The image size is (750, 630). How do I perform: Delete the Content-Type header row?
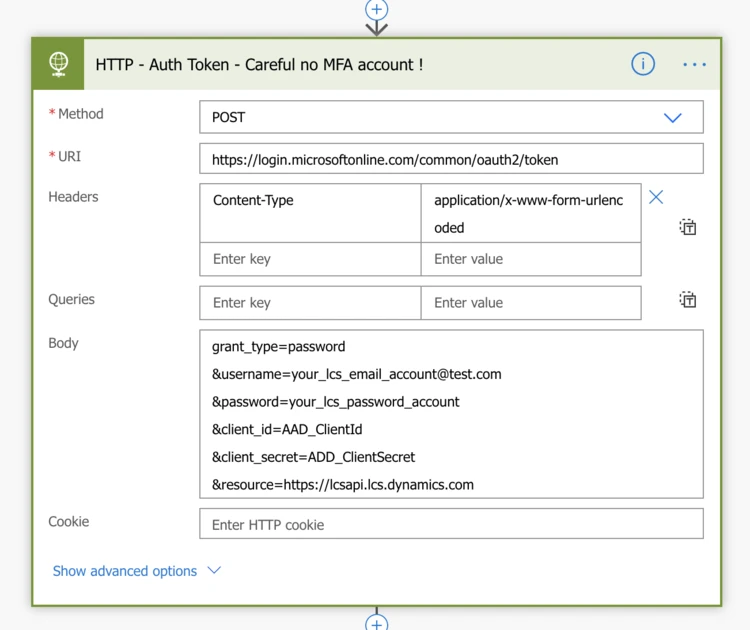click(656, 197)
